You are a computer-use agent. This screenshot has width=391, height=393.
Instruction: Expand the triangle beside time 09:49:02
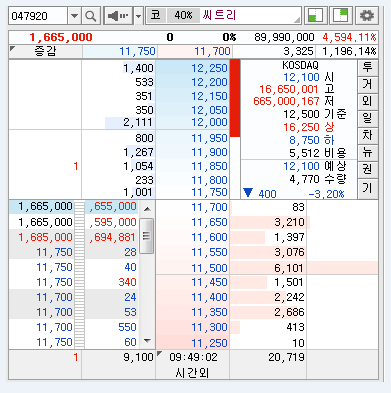[159, 353]
